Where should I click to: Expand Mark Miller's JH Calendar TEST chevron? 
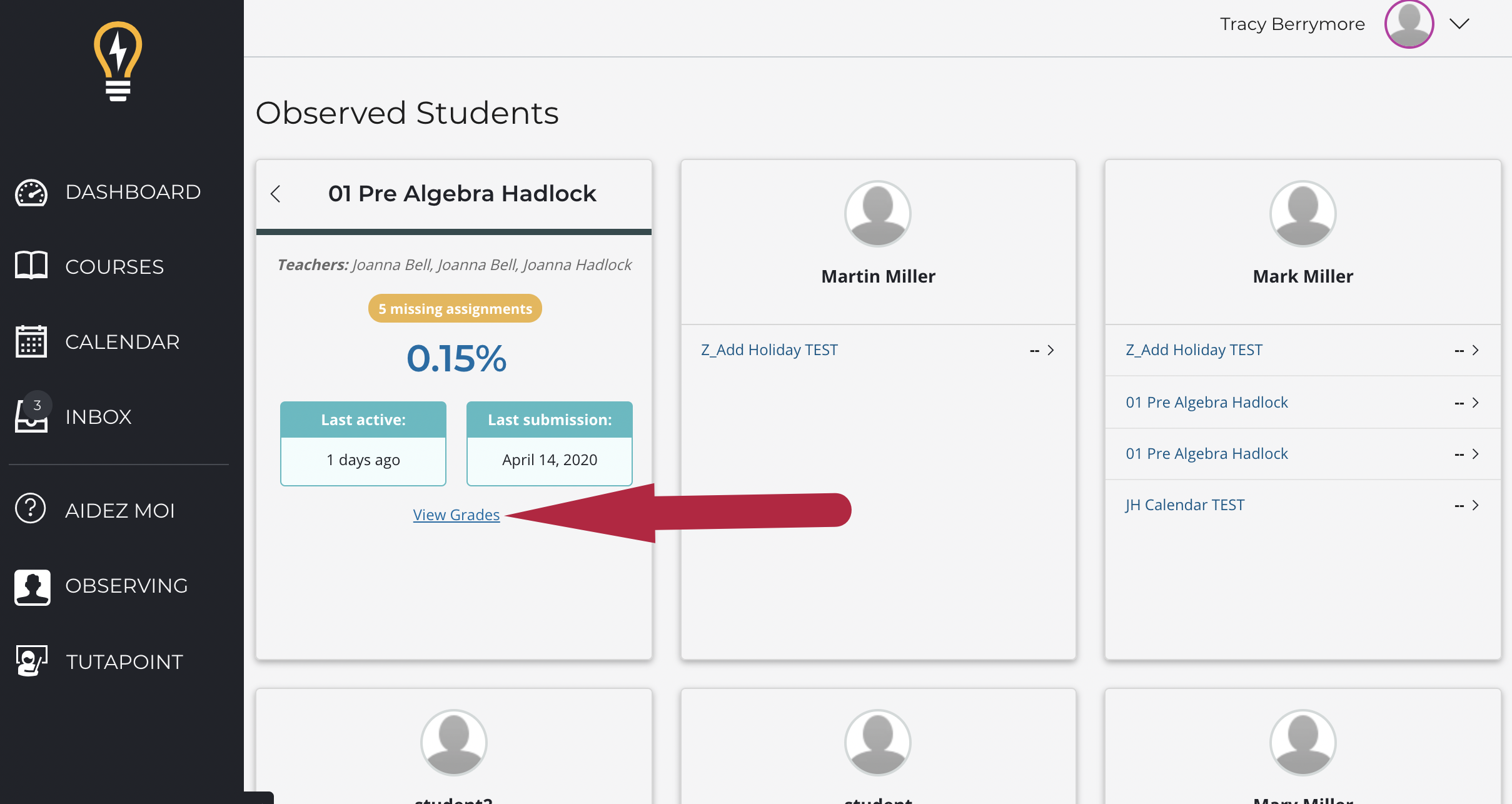click(x=1476, y=505)
